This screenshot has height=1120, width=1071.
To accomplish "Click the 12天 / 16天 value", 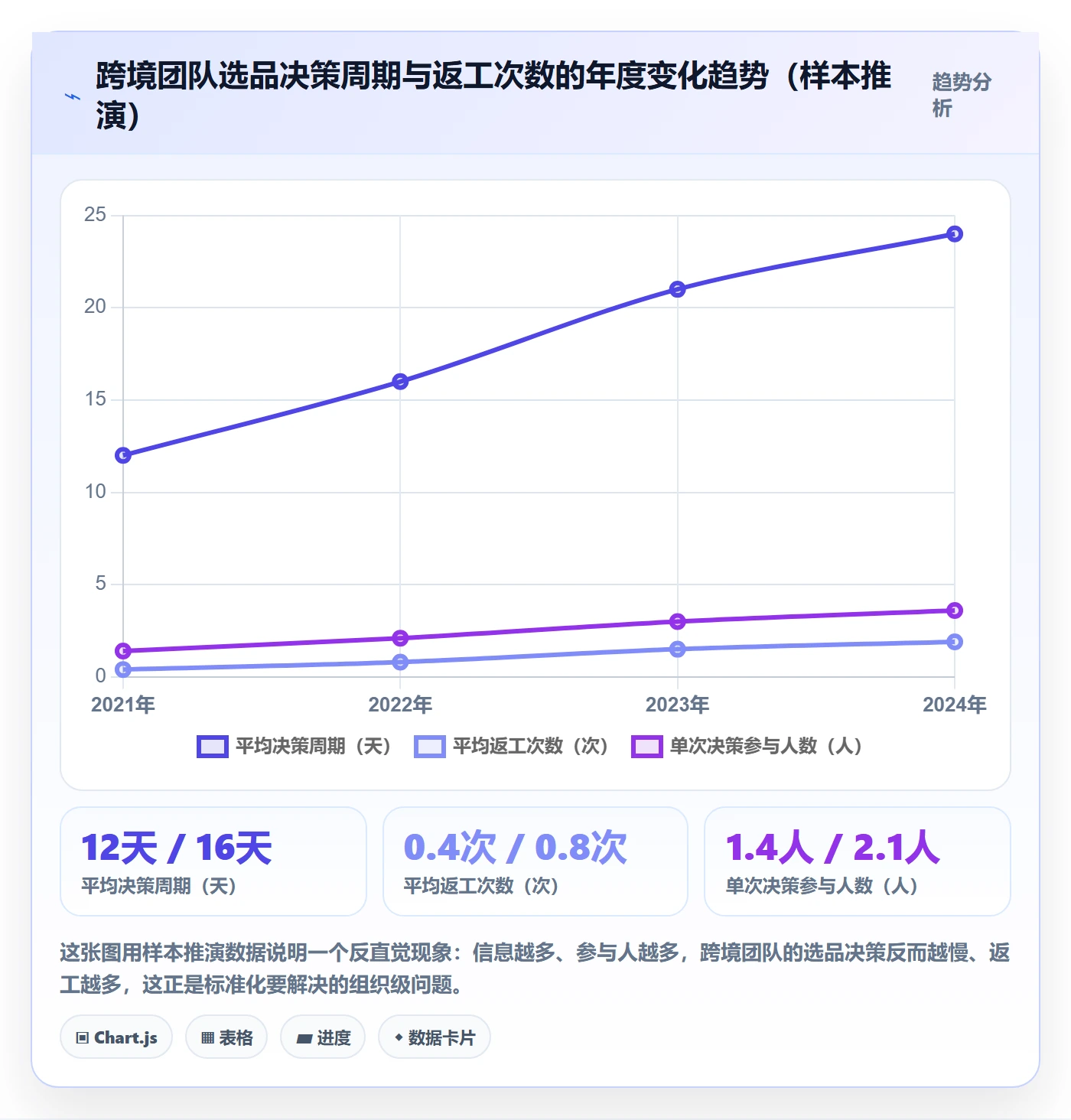I will tap(177, 848).
